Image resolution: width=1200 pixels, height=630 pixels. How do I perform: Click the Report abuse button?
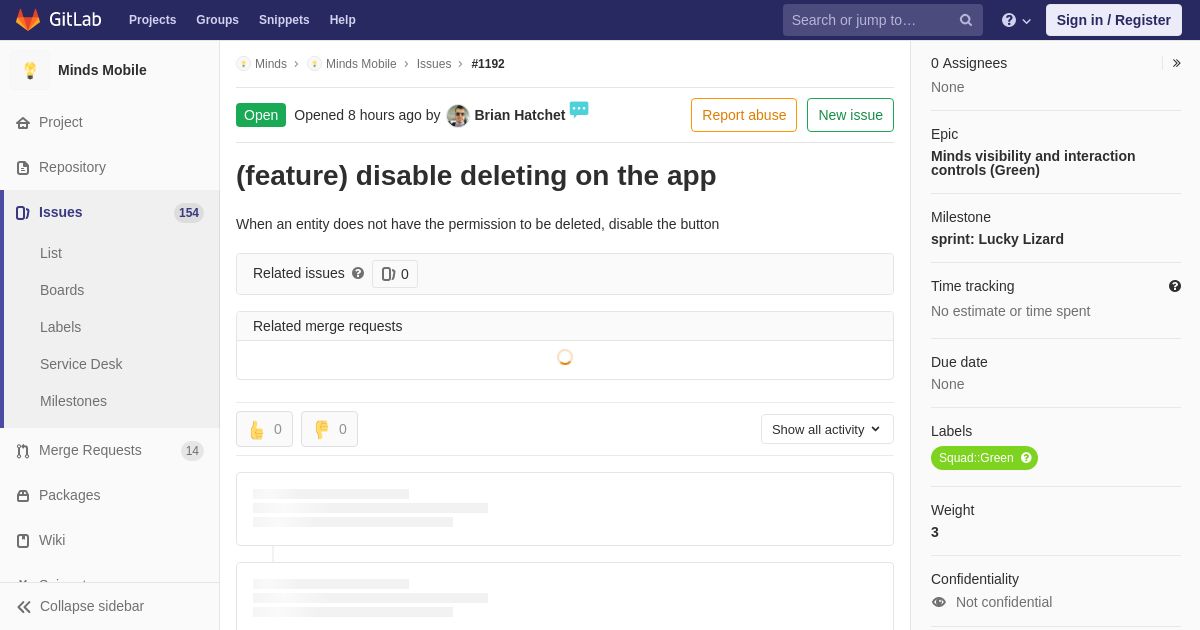pos(744,115)
